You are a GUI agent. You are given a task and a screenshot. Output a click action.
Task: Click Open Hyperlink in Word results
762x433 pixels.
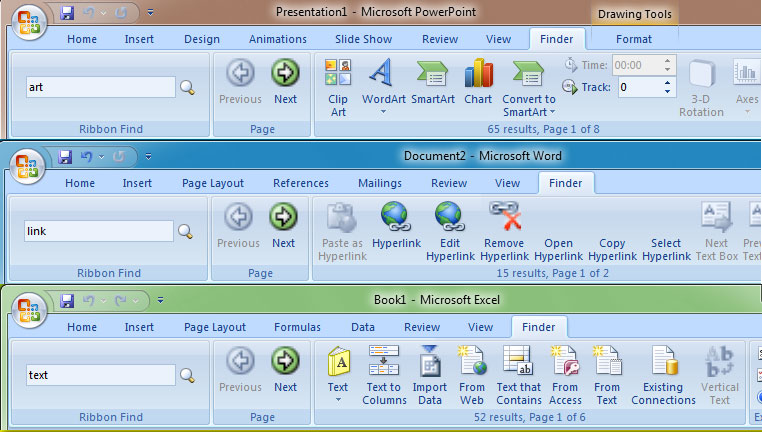point(558,249)
